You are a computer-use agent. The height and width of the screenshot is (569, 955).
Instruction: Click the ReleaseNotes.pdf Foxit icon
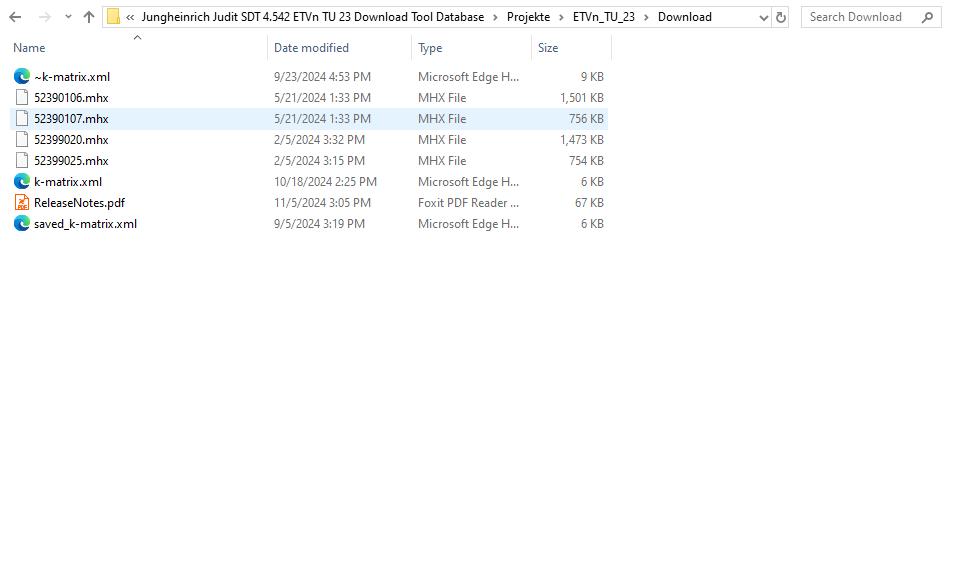(x=21, y=202)
